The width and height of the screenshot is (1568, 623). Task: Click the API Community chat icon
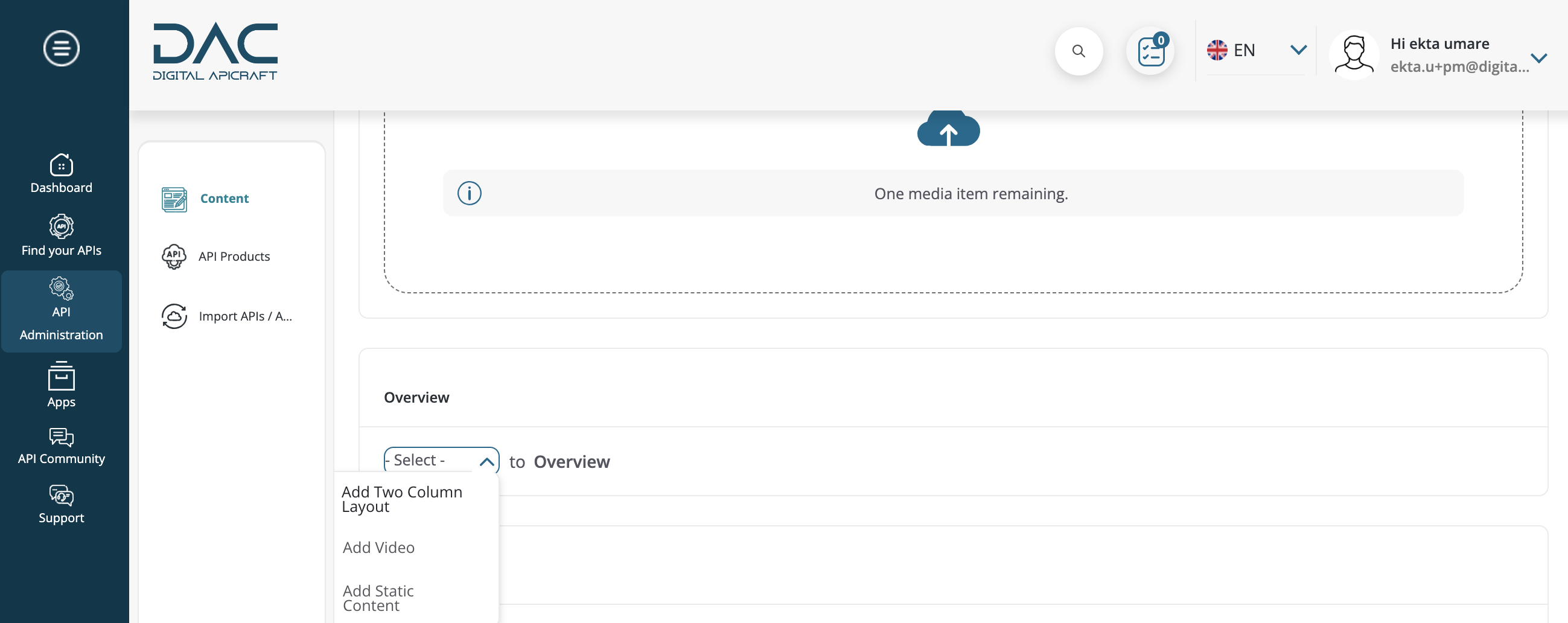tap(61, 436)
